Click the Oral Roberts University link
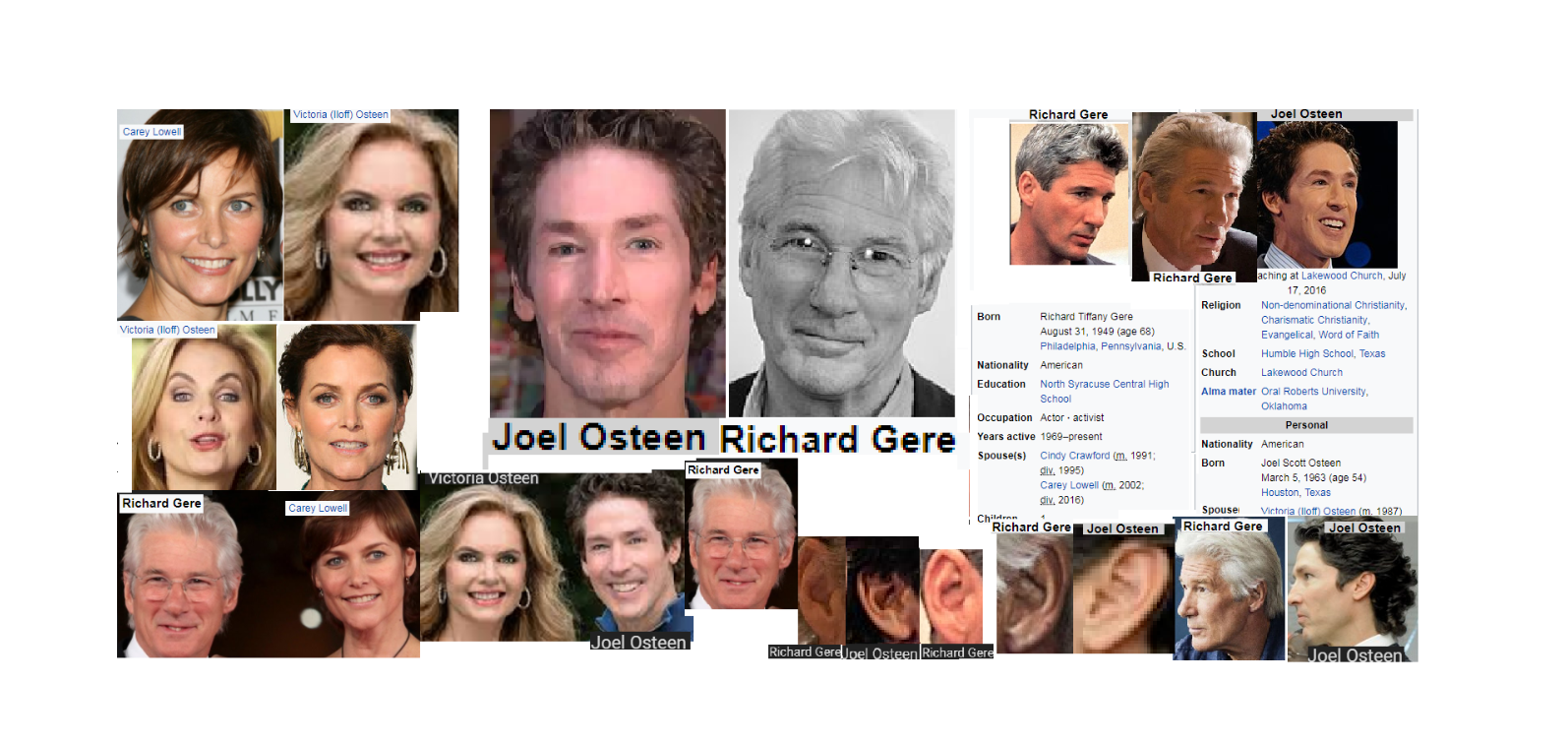Screen dimensions: 1568x744 (1313, 392)
